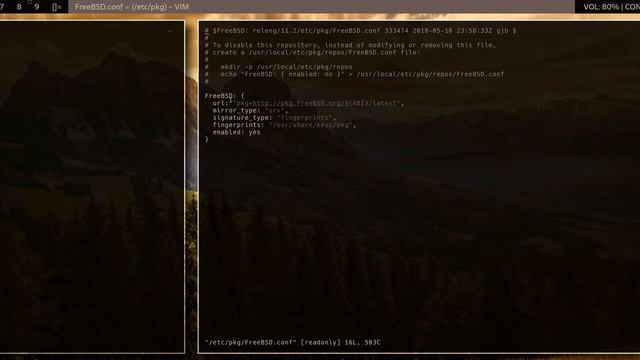Click the pkg+http://pkg.FreeBSD.org url value
Screen dimensions: 640x360
(316, 103)
